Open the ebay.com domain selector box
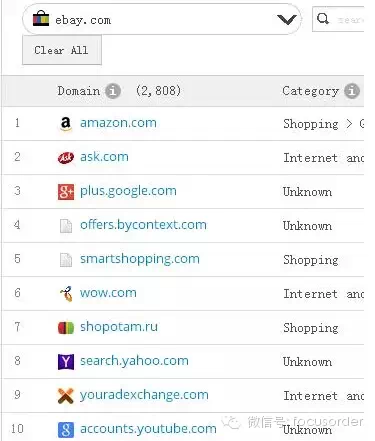375x441 pixels. point(162,19)
